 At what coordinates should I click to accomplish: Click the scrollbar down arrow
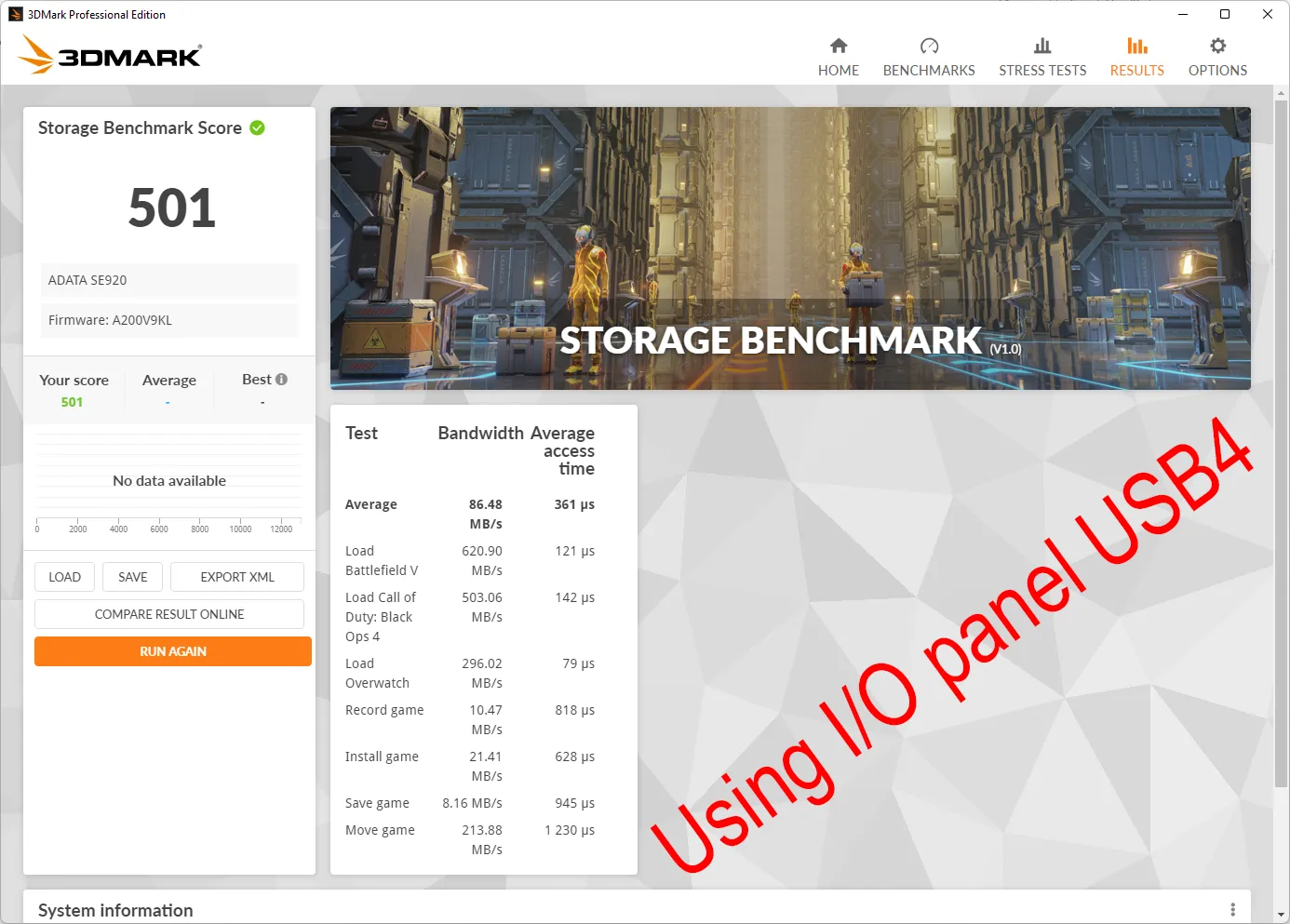(1282, 916)
